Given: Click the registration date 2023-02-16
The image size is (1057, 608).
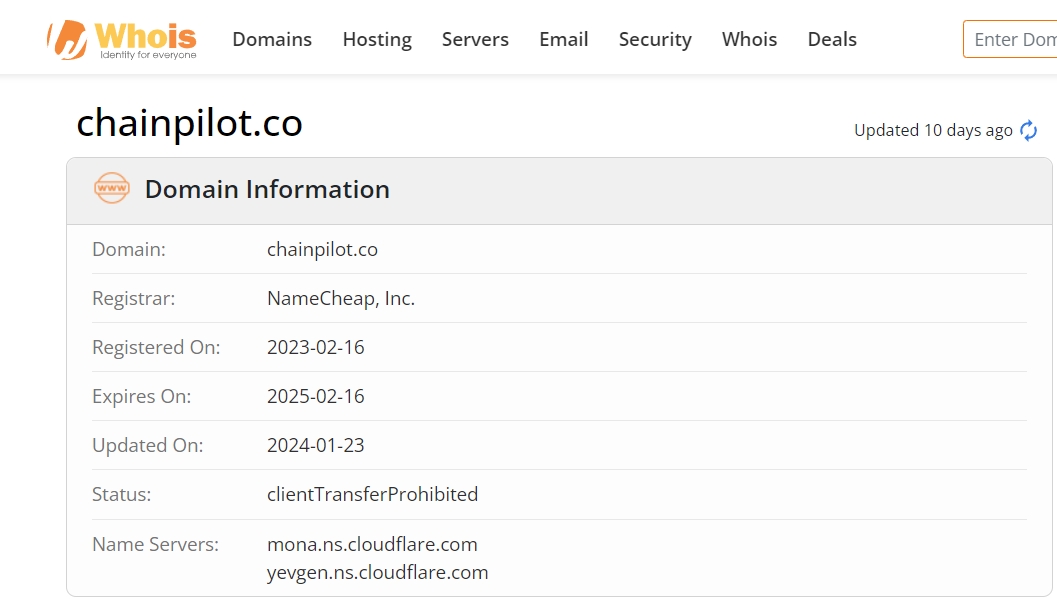Looking at the screenshot, I should click(315, 347).
